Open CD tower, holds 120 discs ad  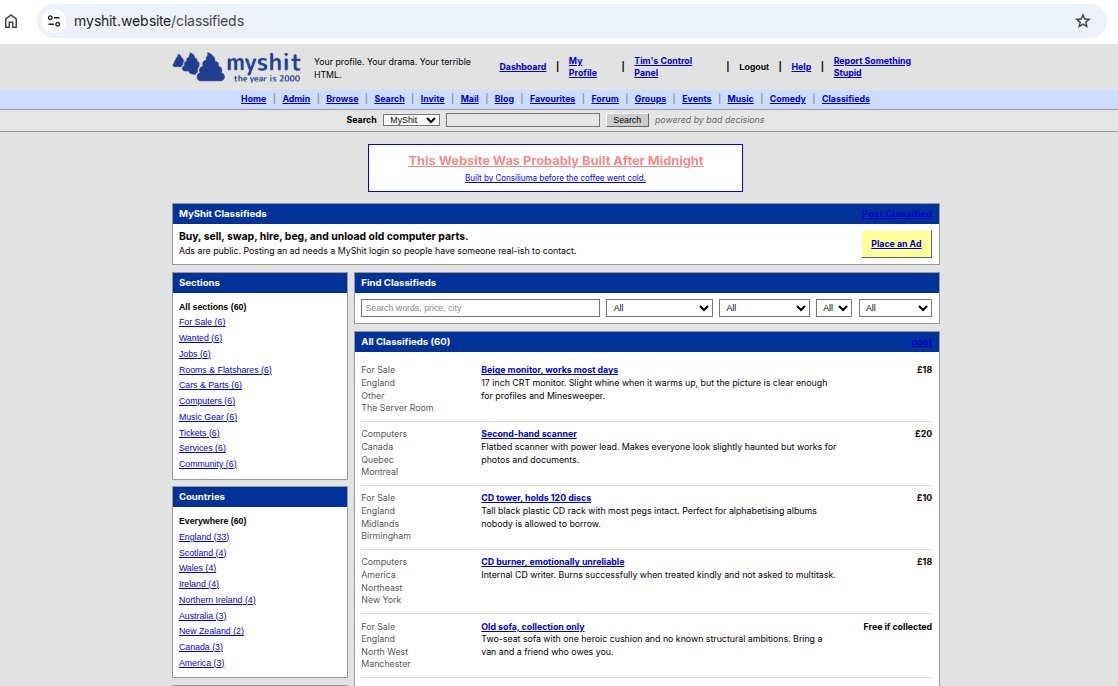[x=536, y=498]
